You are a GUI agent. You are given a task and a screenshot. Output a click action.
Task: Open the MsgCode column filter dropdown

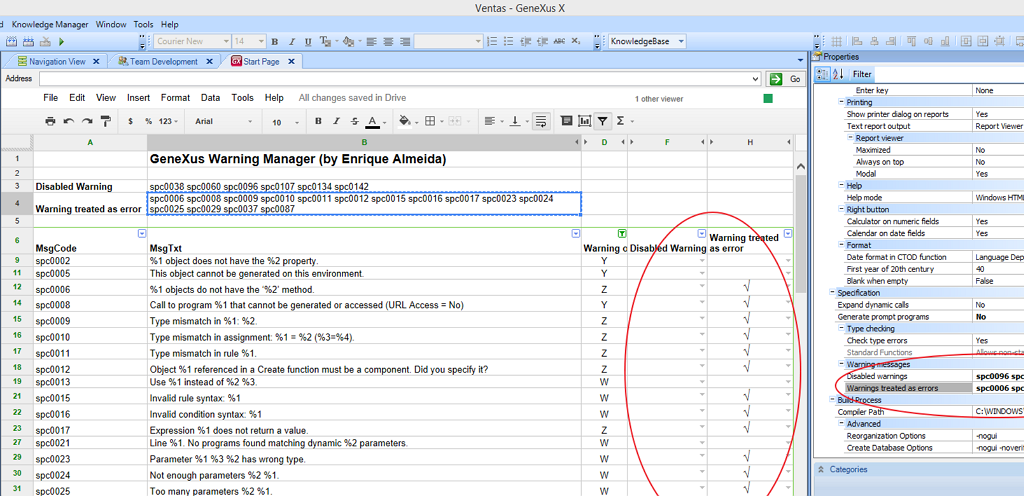[x=142, y=233]
